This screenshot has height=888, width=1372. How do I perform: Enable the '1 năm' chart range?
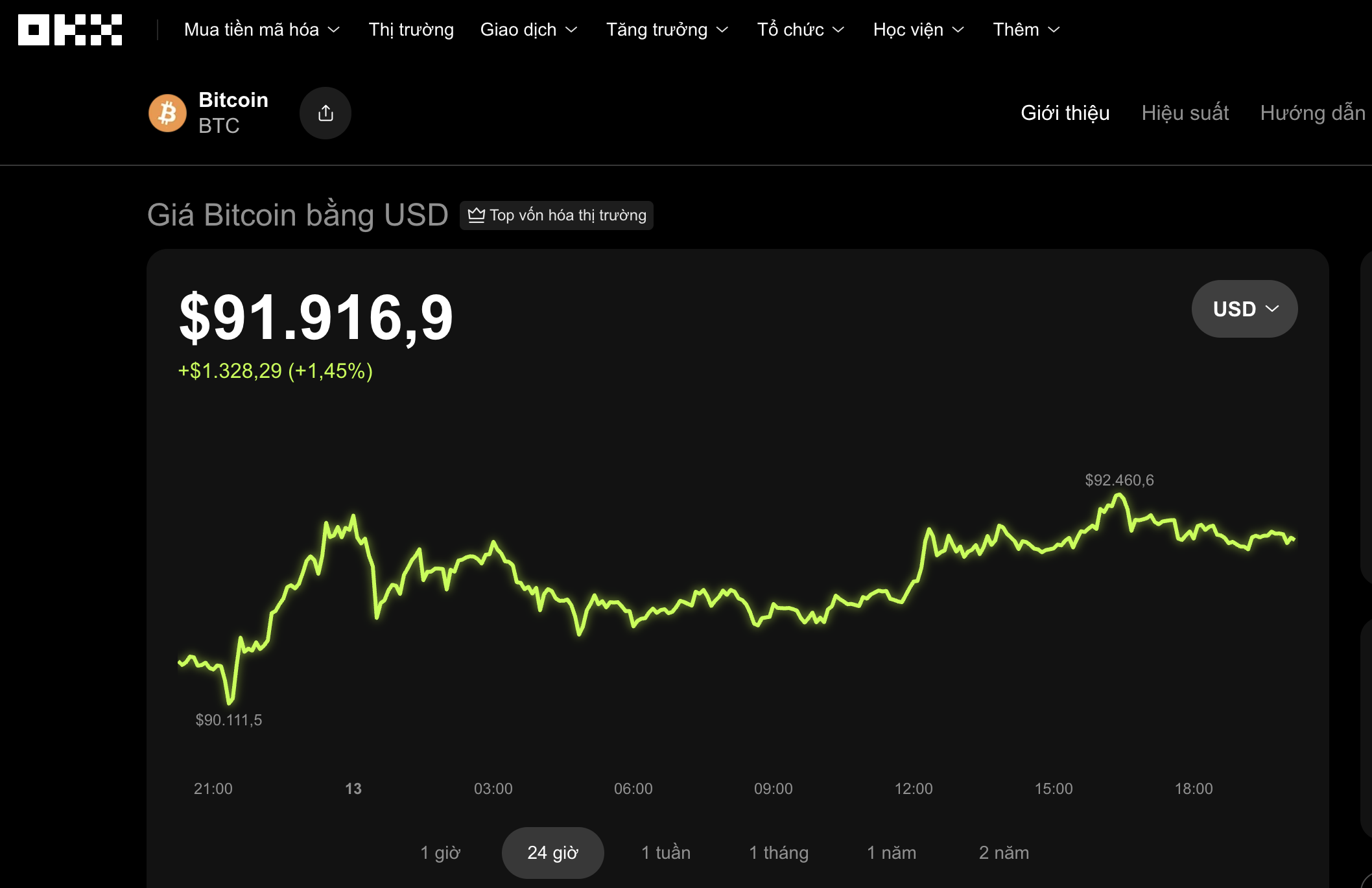pos(892,852)
